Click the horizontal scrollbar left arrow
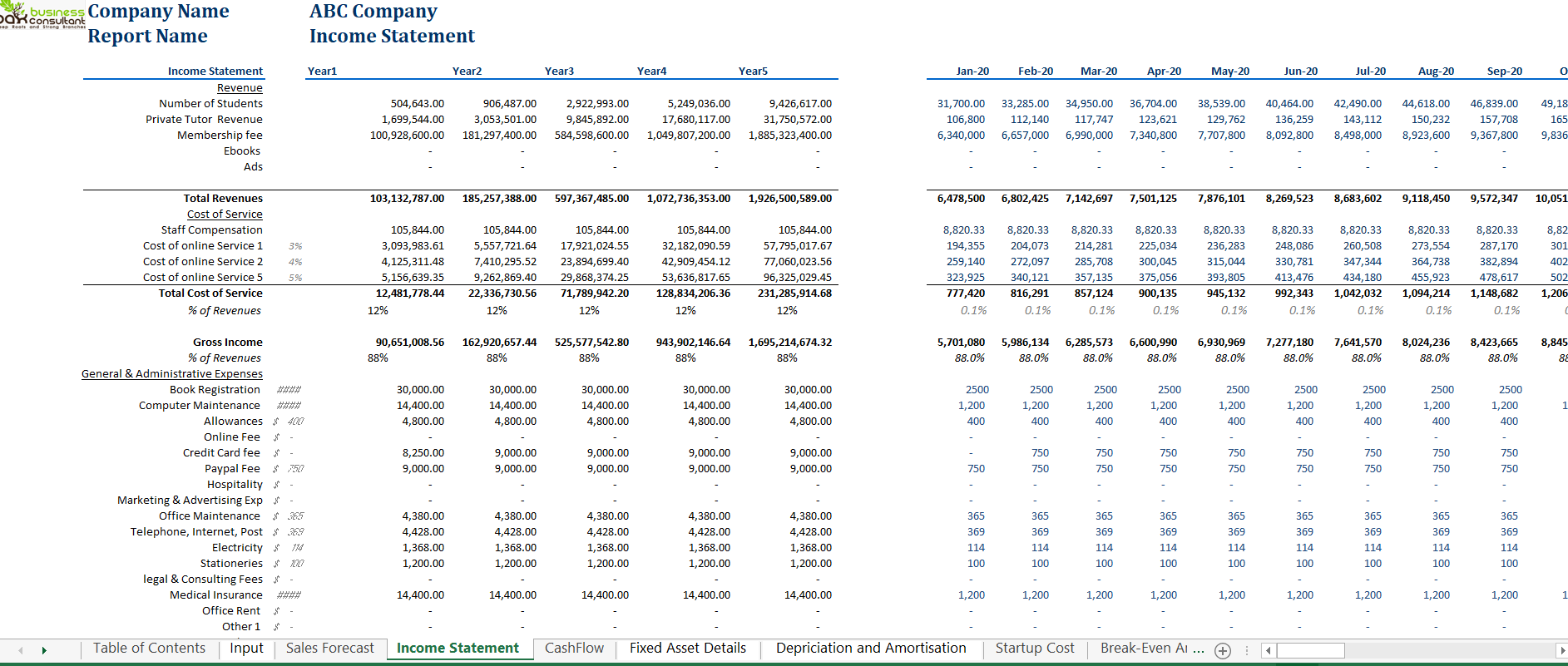 [1268, 650]
